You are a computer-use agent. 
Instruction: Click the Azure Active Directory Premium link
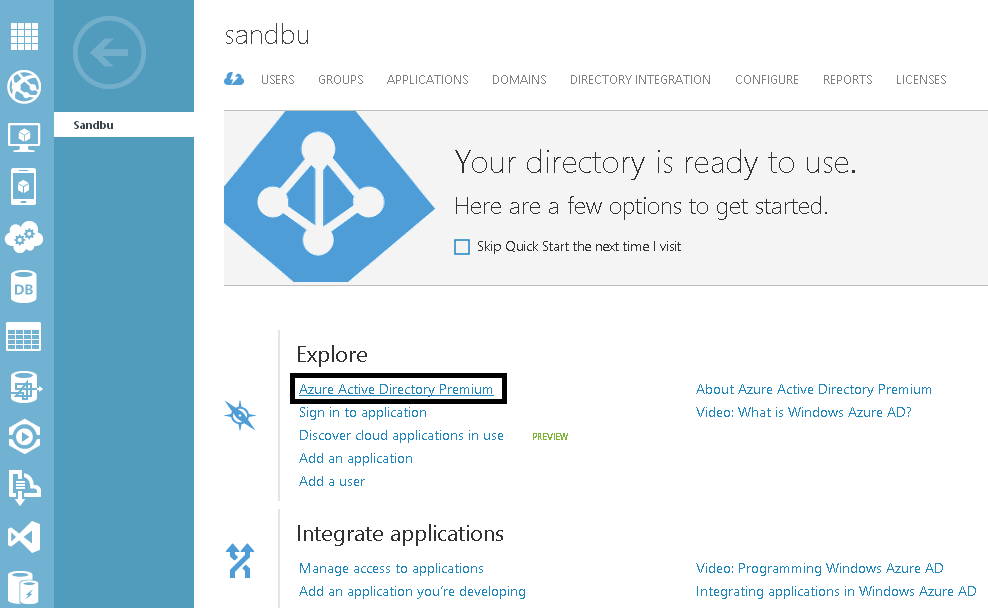coord(398,388)
